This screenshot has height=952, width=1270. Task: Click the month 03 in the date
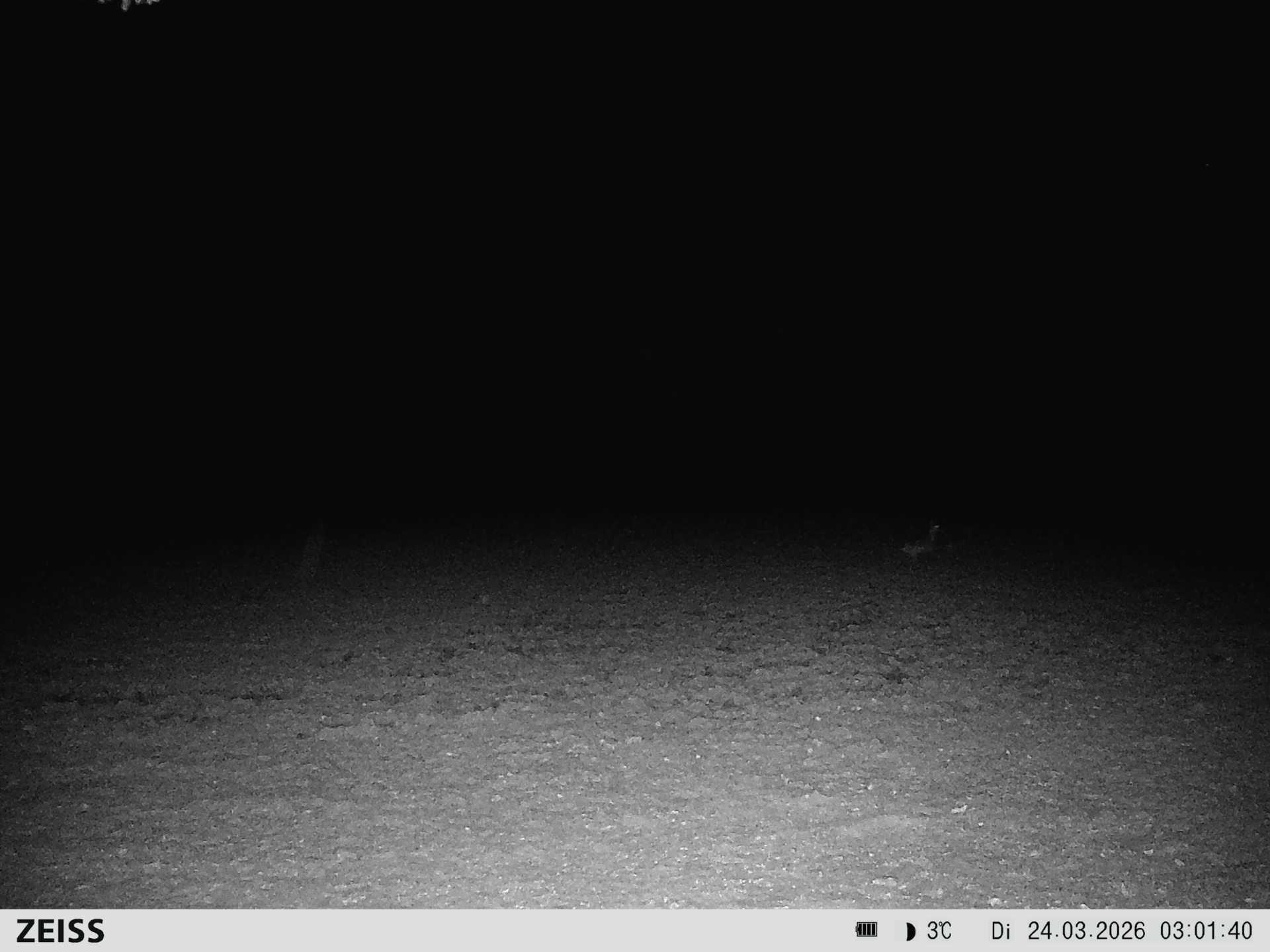point(1073,931)
